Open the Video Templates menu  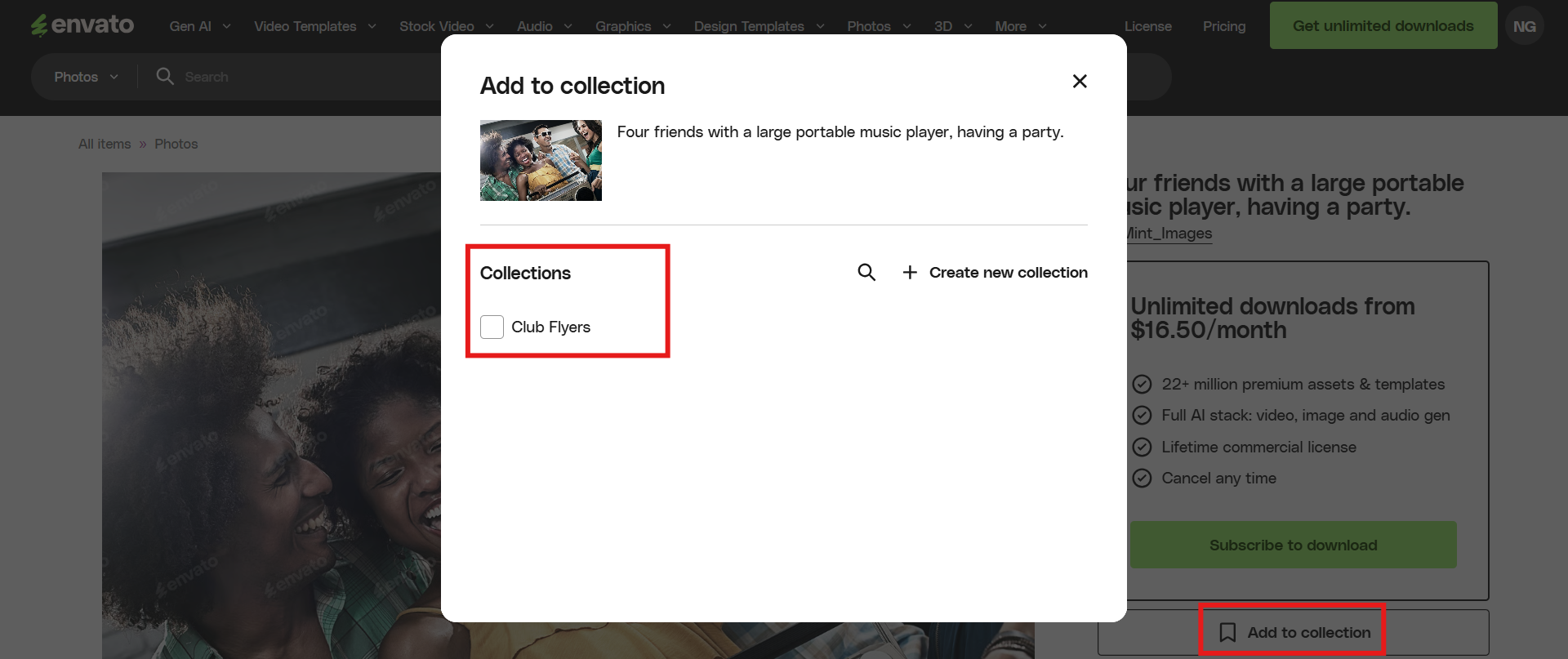click(314, 26)
